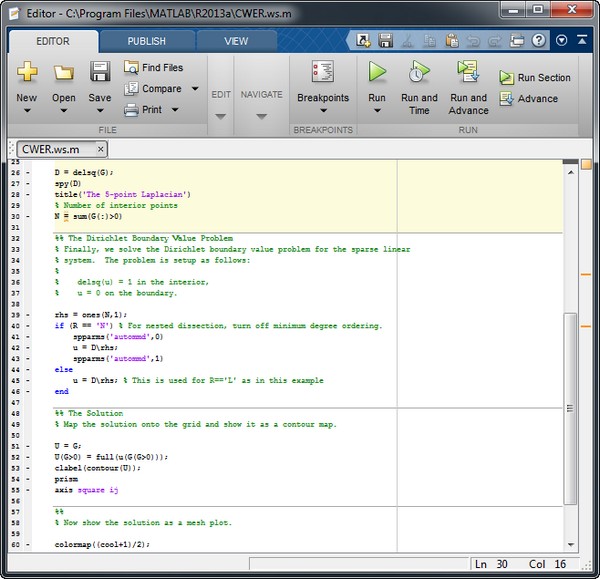Screen dimensions: 600x579
Task: Click the Advance button
Action: tap(528, 99)
